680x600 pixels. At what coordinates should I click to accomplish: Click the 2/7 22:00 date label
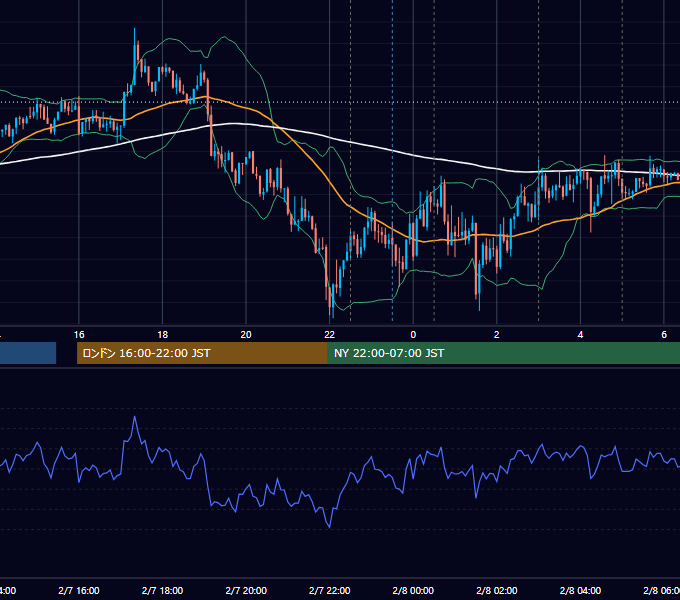pos(330,590)
